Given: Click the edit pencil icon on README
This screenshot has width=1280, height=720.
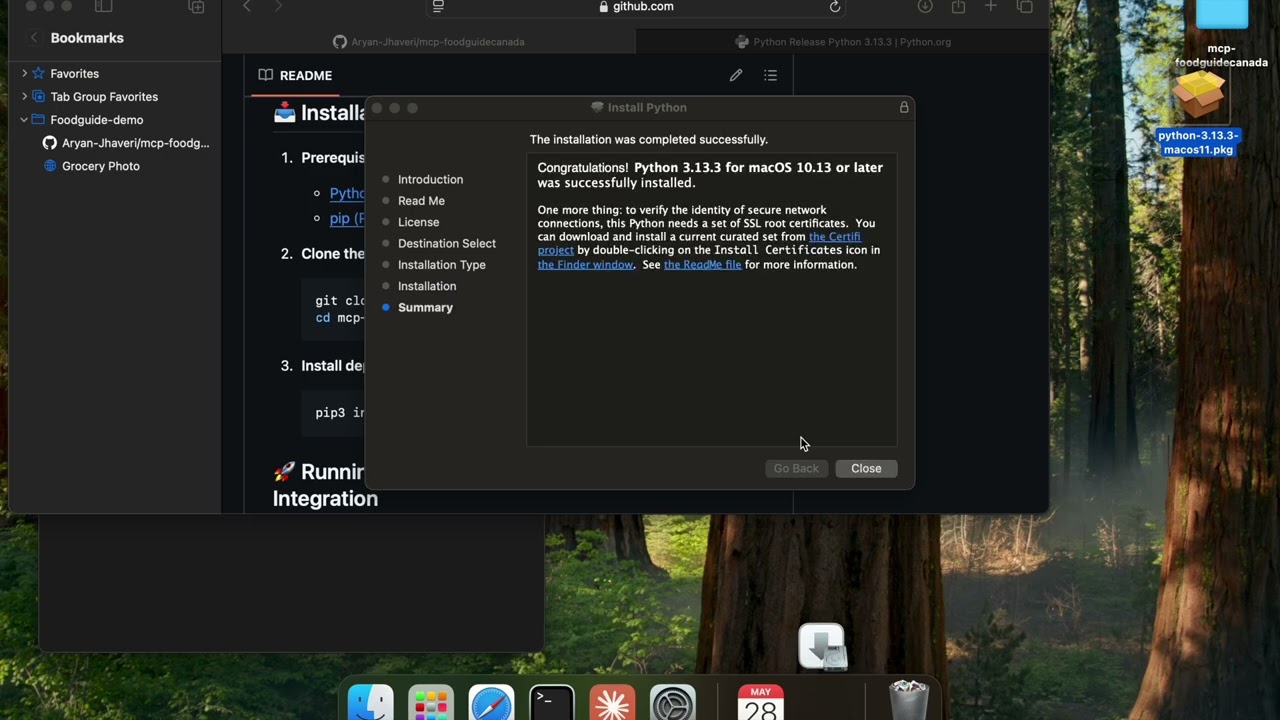Looking at the screenshot, I should (x=736, y=75).
